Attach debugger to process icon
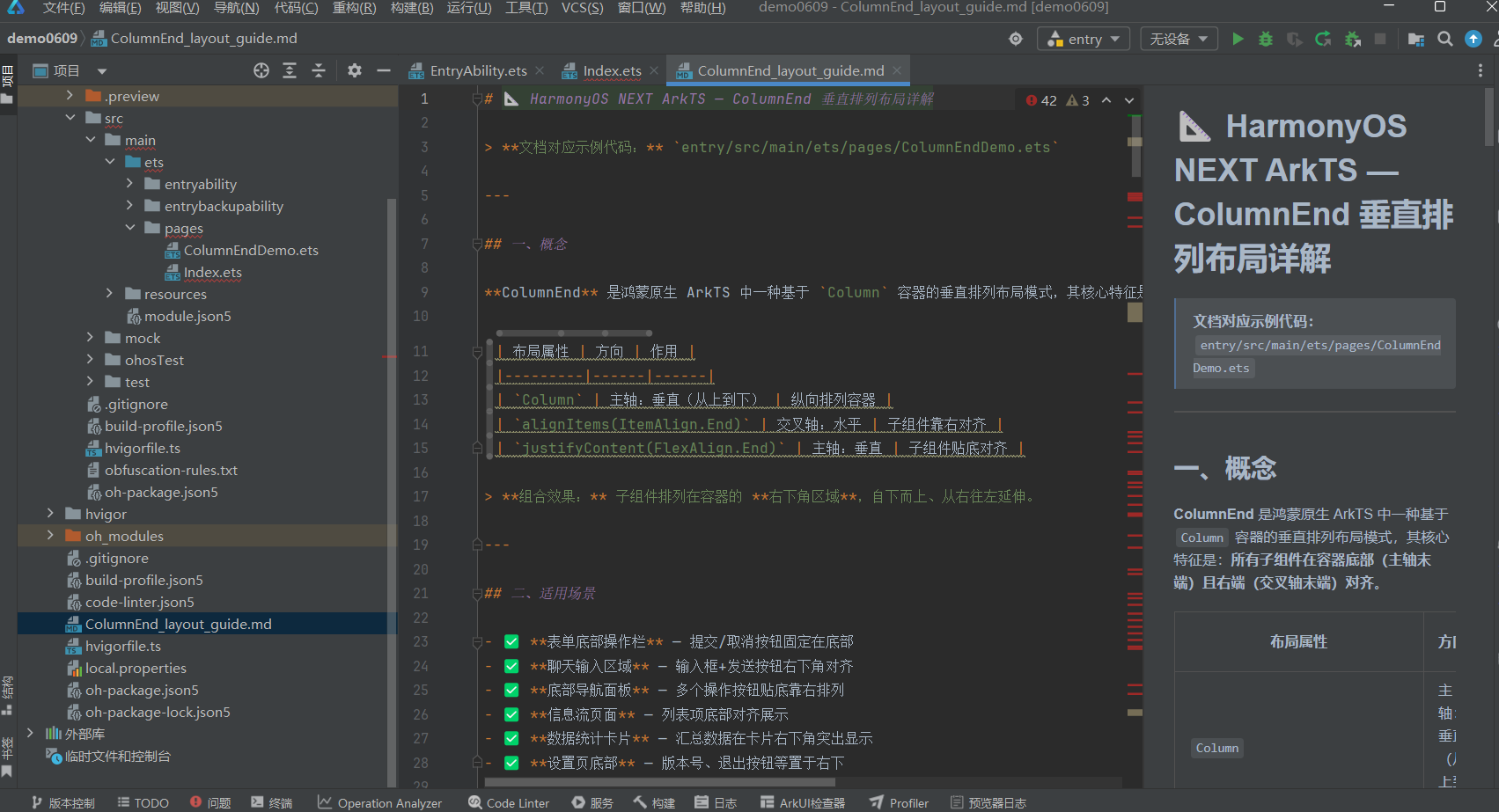Viewport: 1499px width, 812px height. point(1353,39)
